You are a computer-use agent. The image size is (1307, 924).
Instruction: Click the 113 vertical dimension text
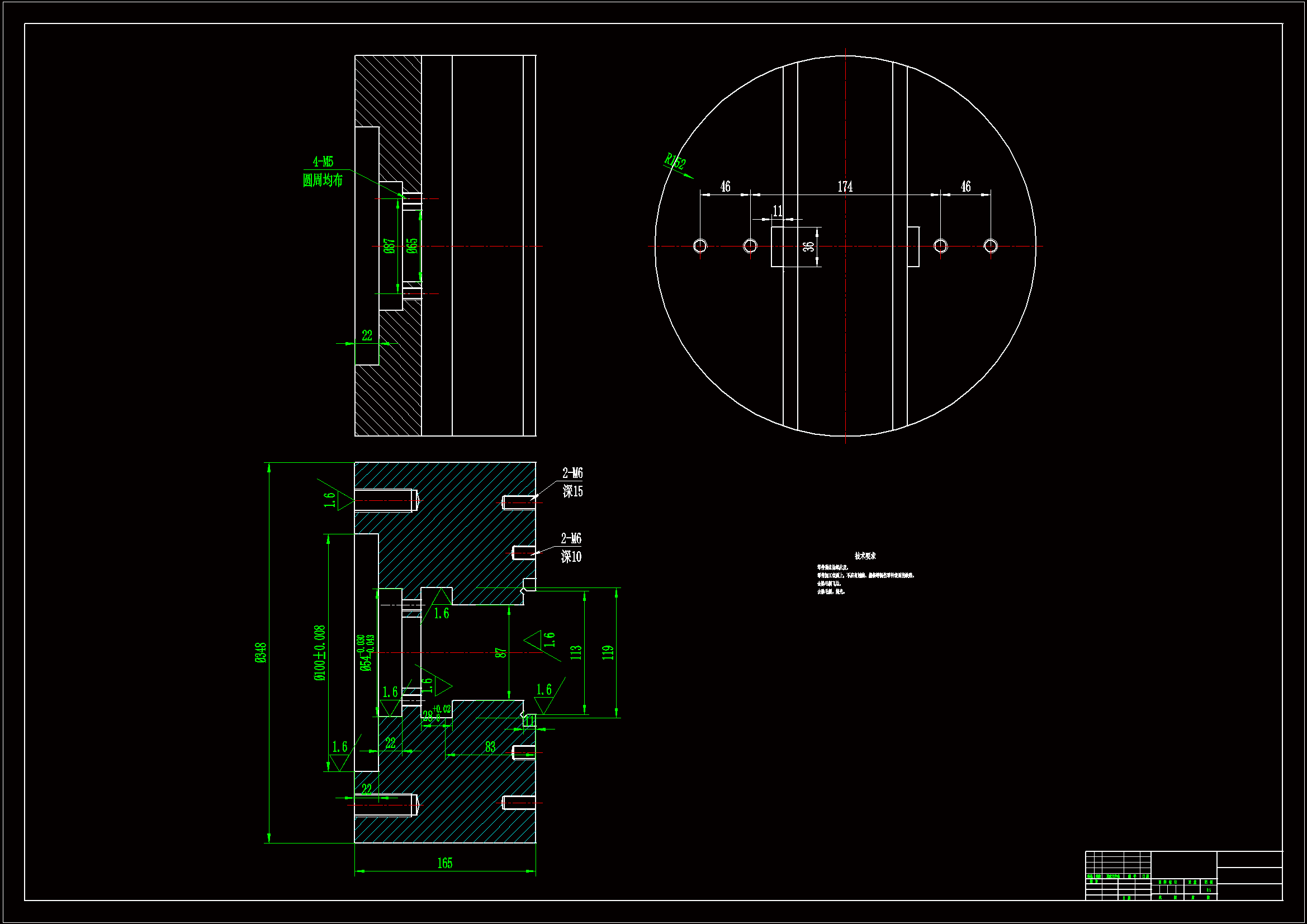click(576, 652)
